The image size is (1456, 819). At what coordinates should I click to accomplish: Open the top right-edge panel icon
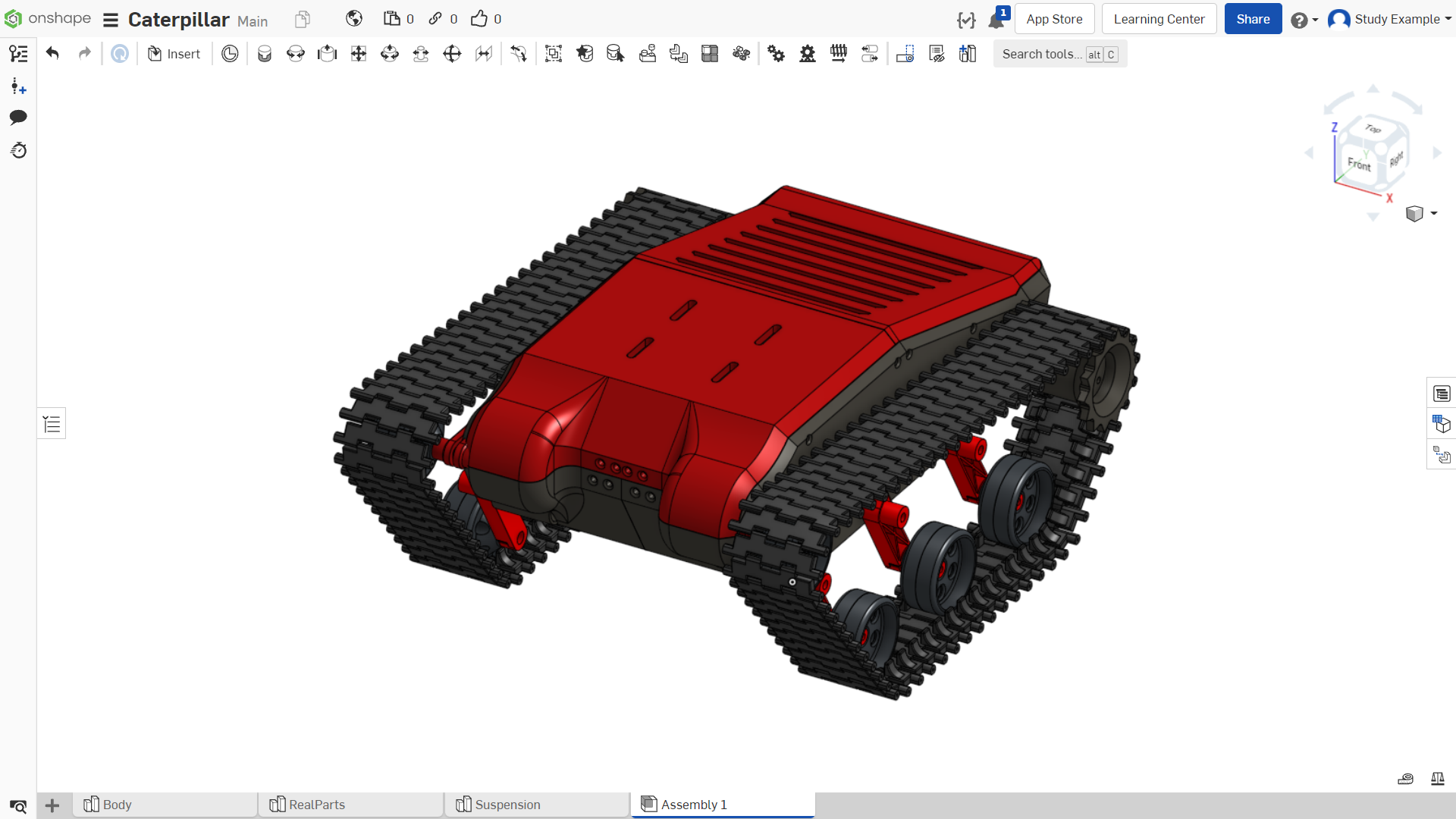[x=1442, y=394]
